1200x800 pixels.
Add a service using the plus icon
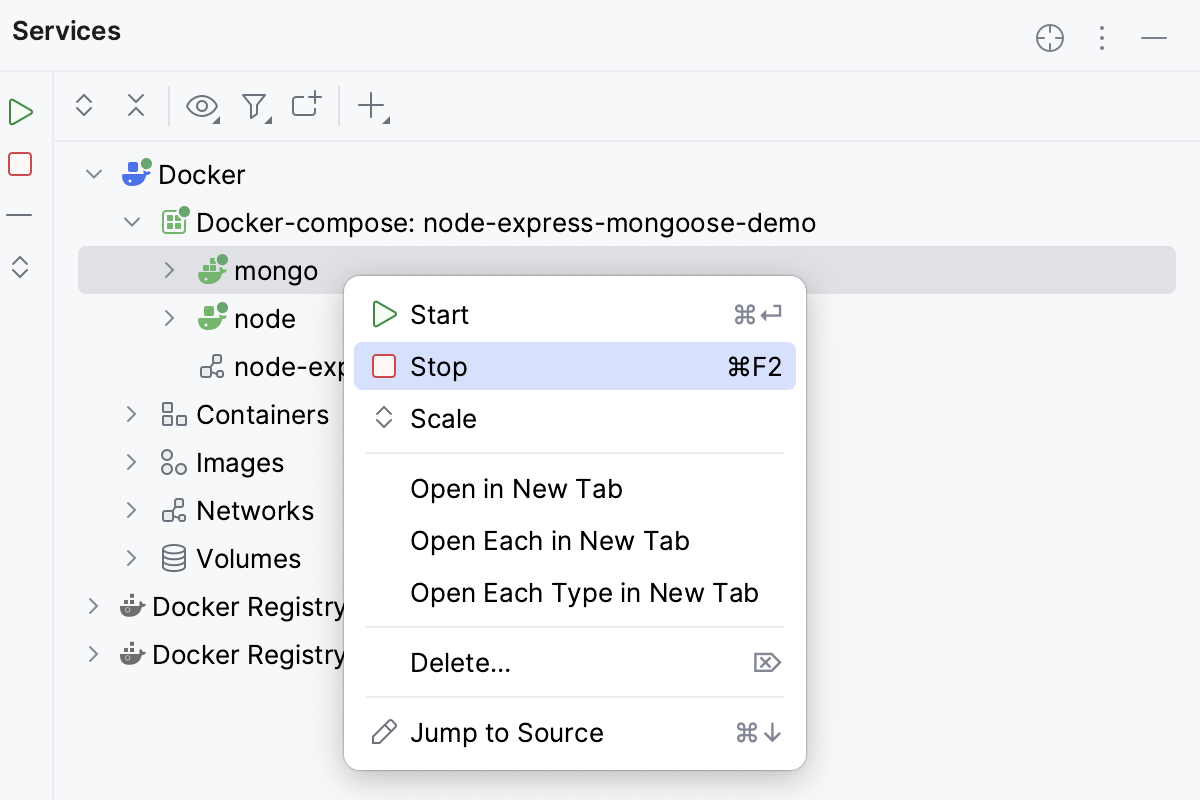369,104
